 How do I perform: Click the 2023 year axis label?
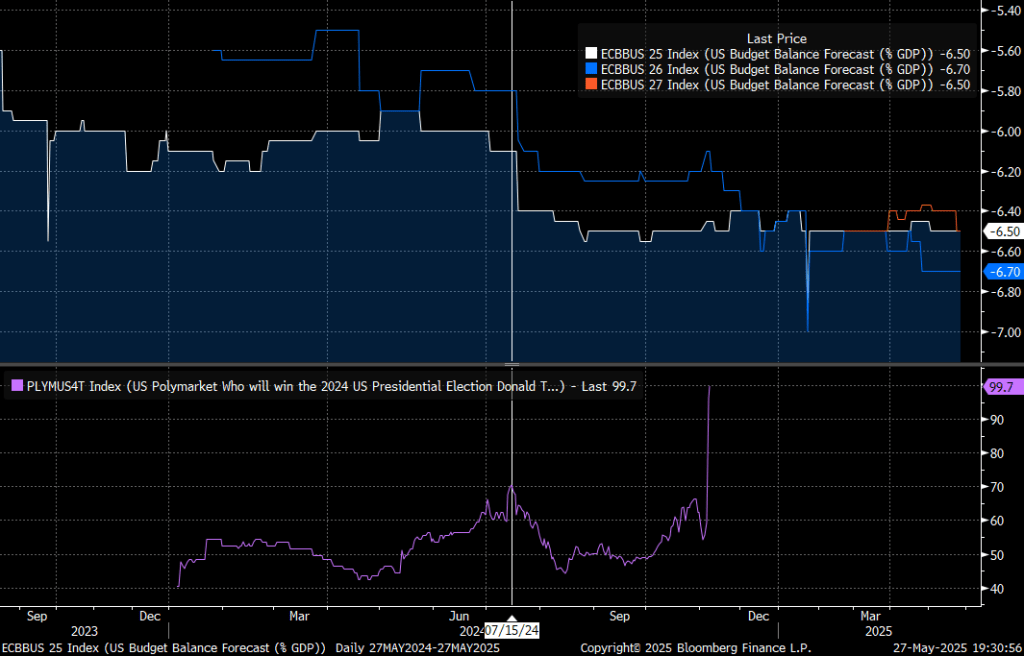tap(84, 630)
